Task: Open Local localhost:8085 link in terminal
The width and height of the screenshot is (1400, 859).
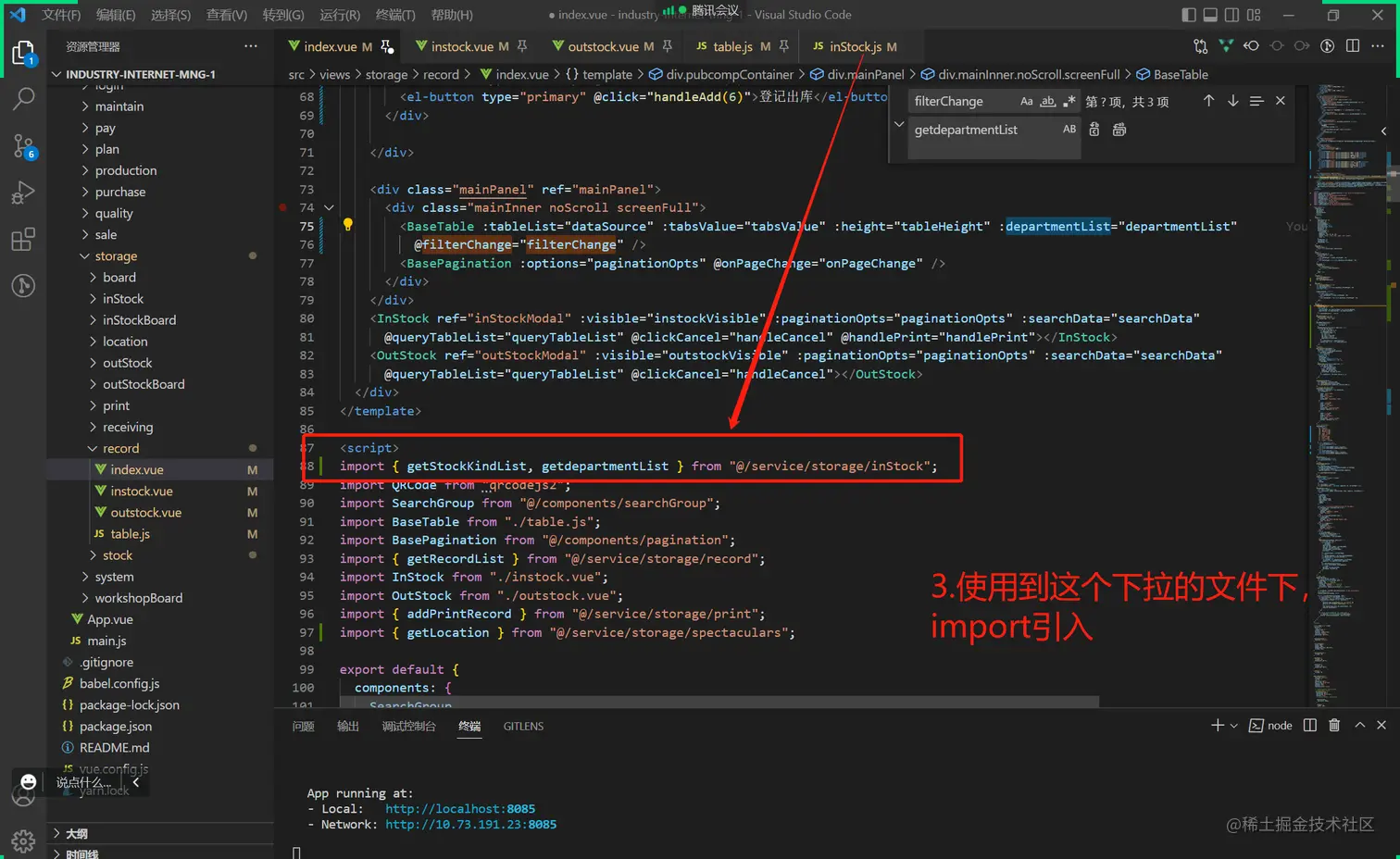Action: 460,809
